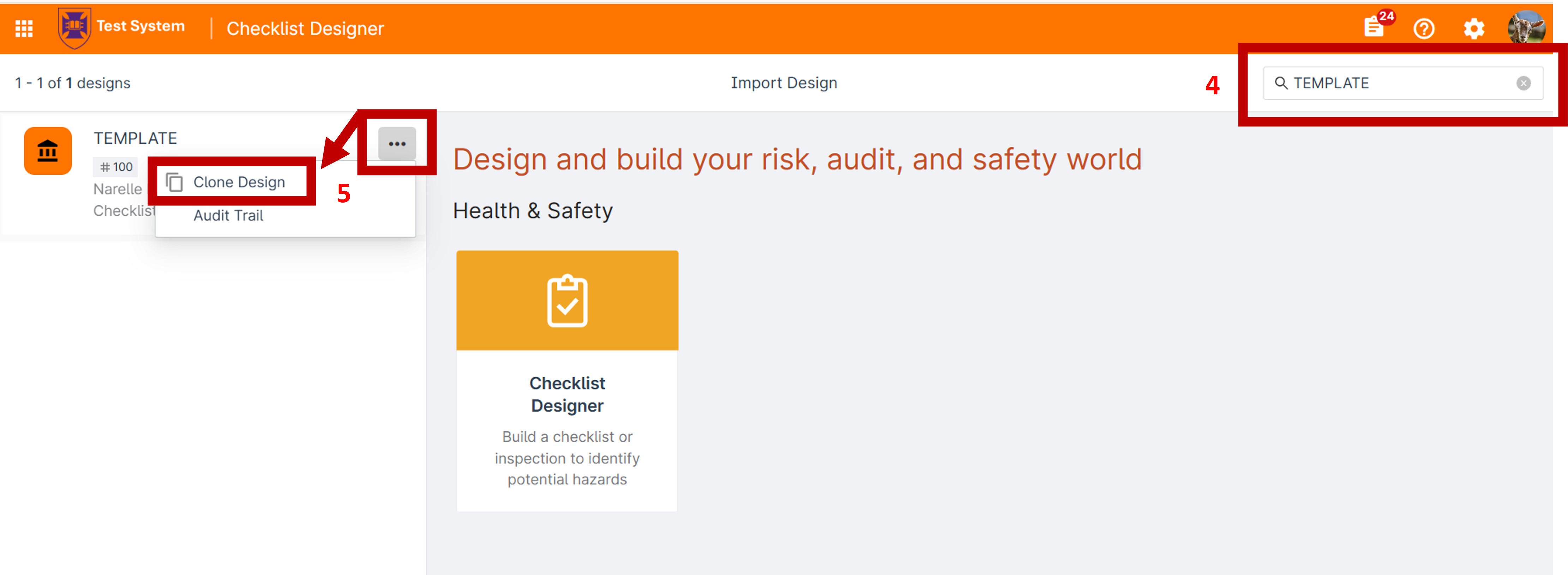Open the settings gear icon
Image resolution: width=1568 pixels, height=575 pixels.
tap(1474, 29)
